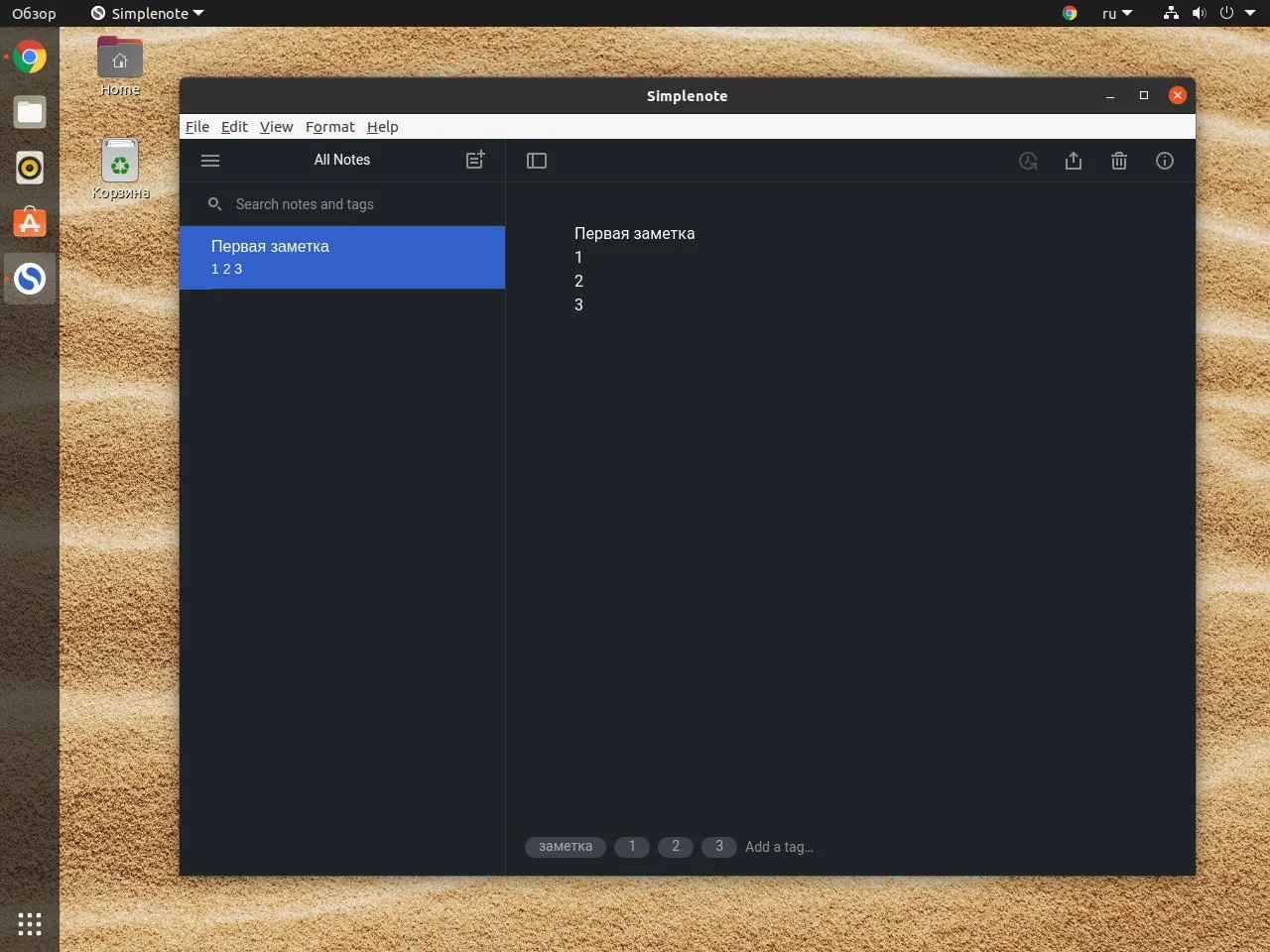Open Files manager from the dock
The height and width of the screenshot is (952, 1270).
[x=30, y=112]
